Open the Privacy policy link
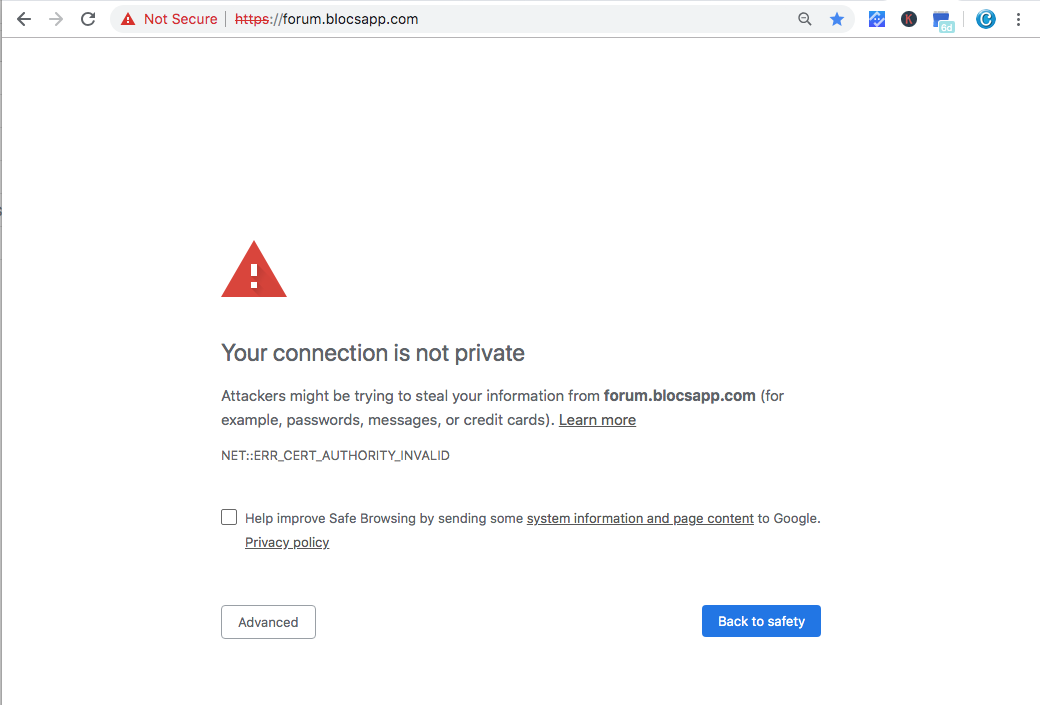The image size is (1040, 705). click(287, 543)
